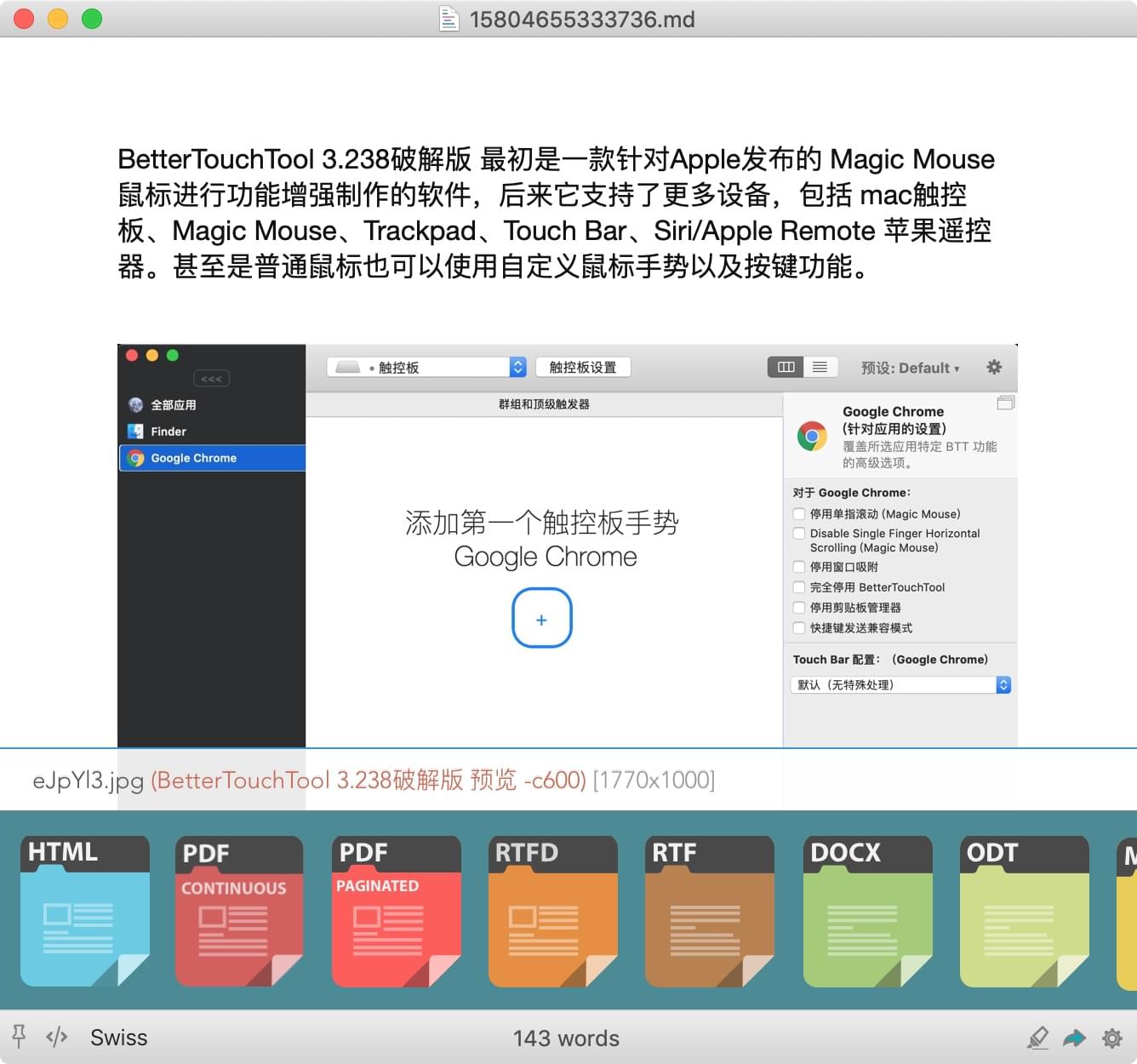
Task: Open the 默认（无特殊处理）Touch Bar dropdown
Action: [900, 685]
